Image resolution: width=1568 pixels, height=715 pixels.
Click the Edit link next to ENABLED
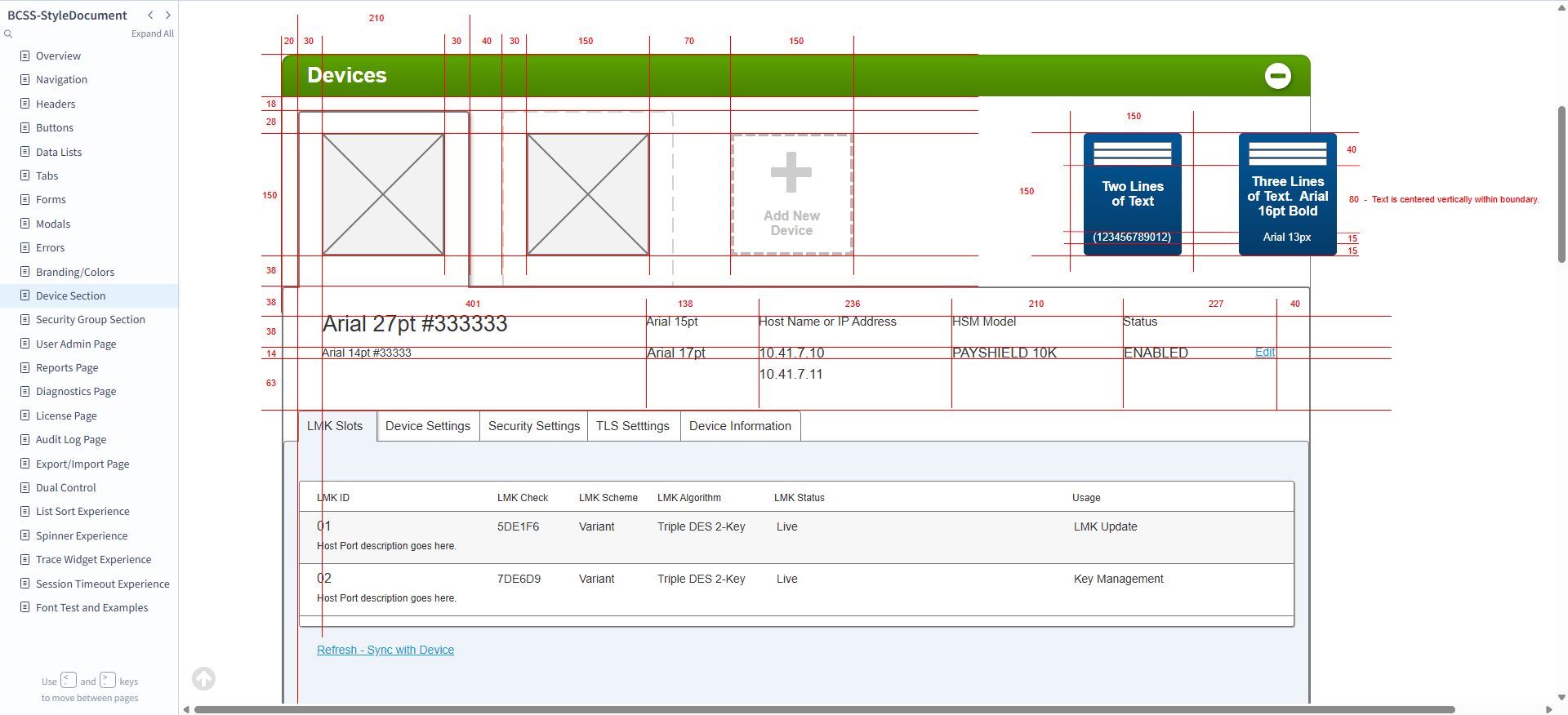(1265, 352)
